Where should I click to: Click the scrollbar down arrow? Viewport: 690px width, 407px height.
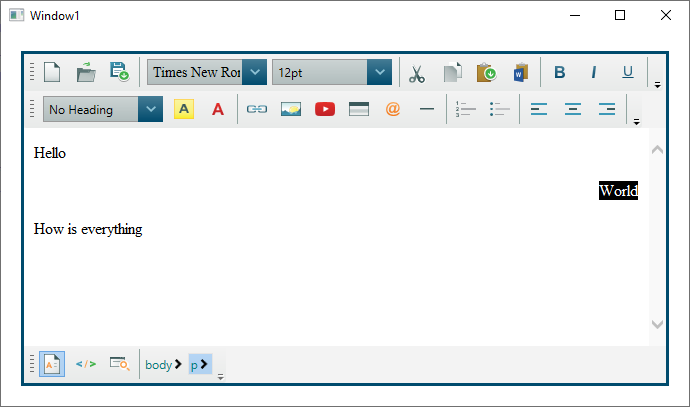tap(657, 324)
